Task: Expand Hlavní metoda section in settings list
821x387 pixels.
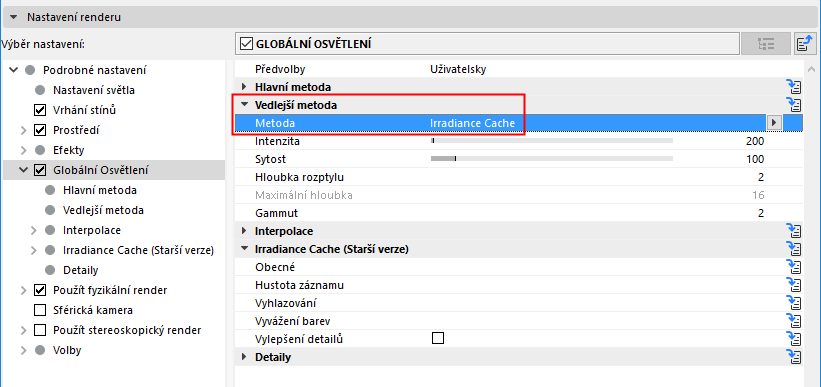Action: [x=243, y=87]
